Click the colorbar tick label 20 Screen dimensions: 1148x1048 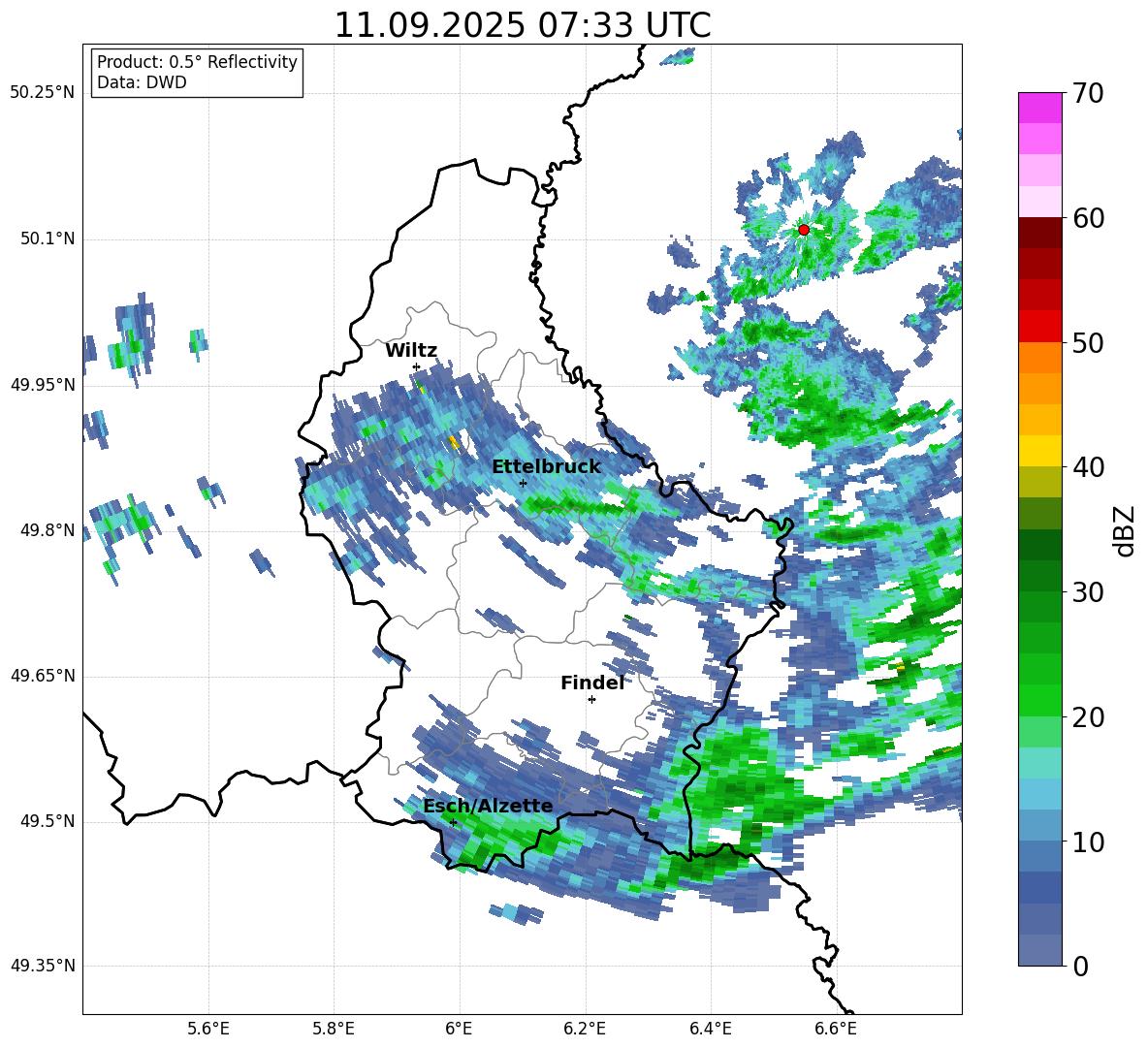(x=1087, y=717)
